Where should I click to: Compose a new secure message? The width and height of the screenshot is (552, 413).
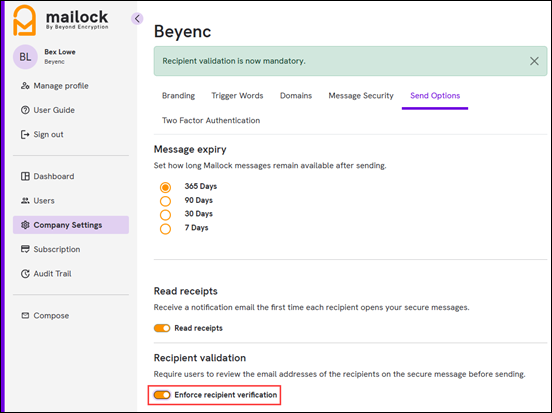(51, 315)
